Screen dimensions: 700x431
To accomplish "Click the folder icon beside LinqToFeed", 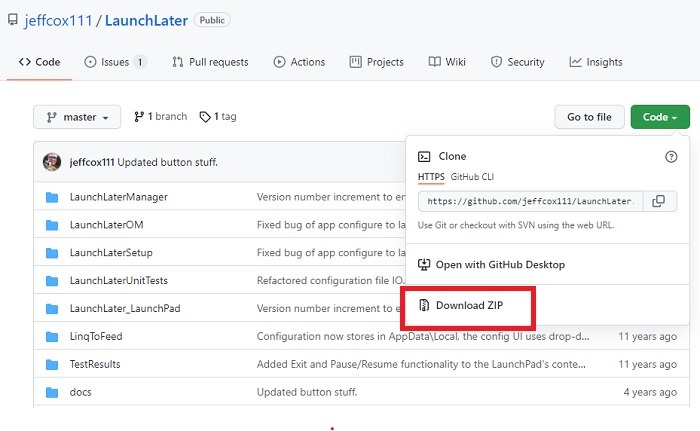I will point(52,336).
